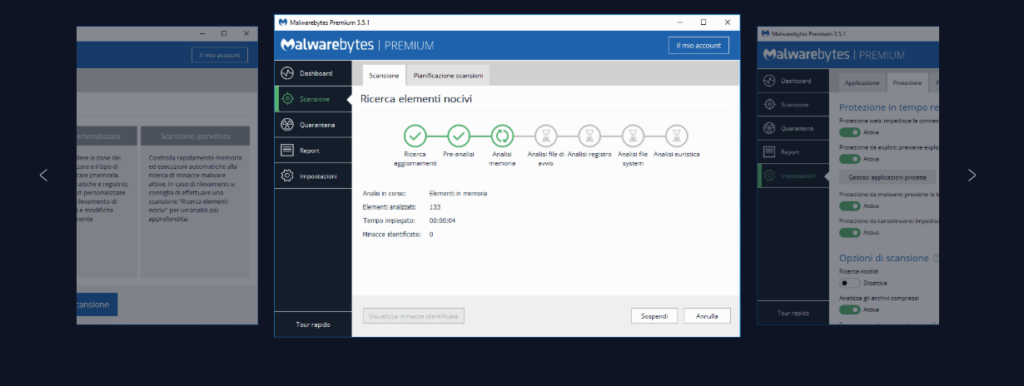Click the Report list icon in the center window sidebar
This screenshot has height=386, width=1024.
[287, 150]
